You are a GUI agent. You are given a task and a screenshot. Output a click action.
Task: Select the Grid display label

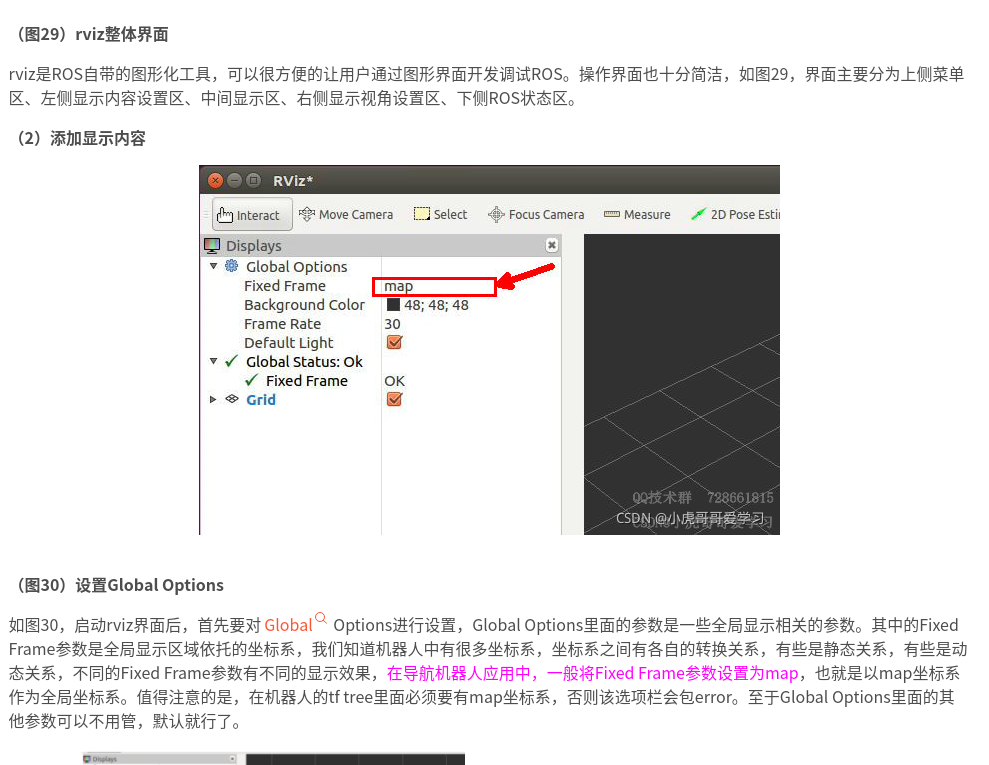[260, 400]
